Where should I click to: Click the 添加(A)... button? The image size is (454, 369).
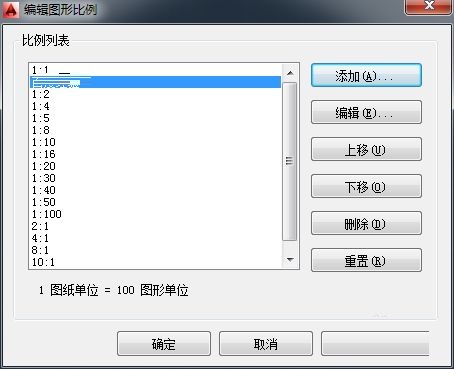[x=366, y=76]
